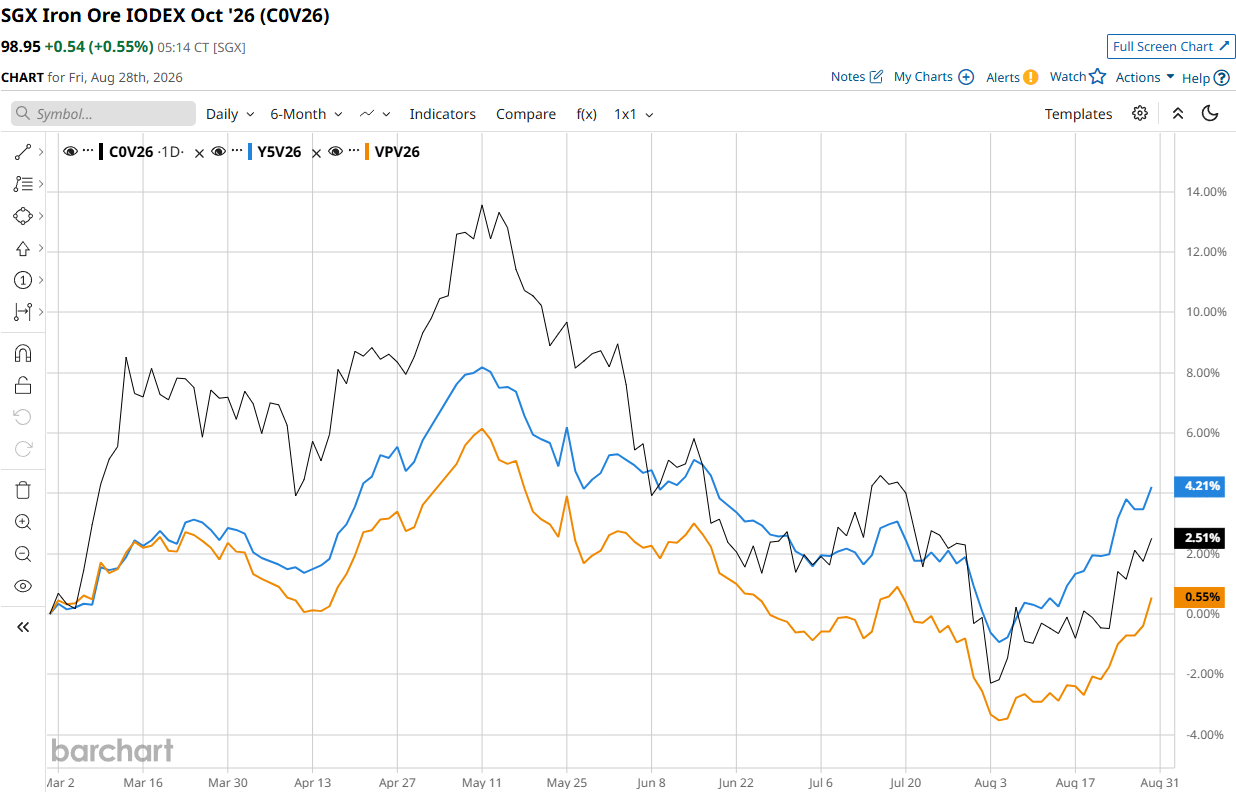Toggle visibility of the C0V26 series
This screenshot has width=1236, height=792.
(70, 151)
